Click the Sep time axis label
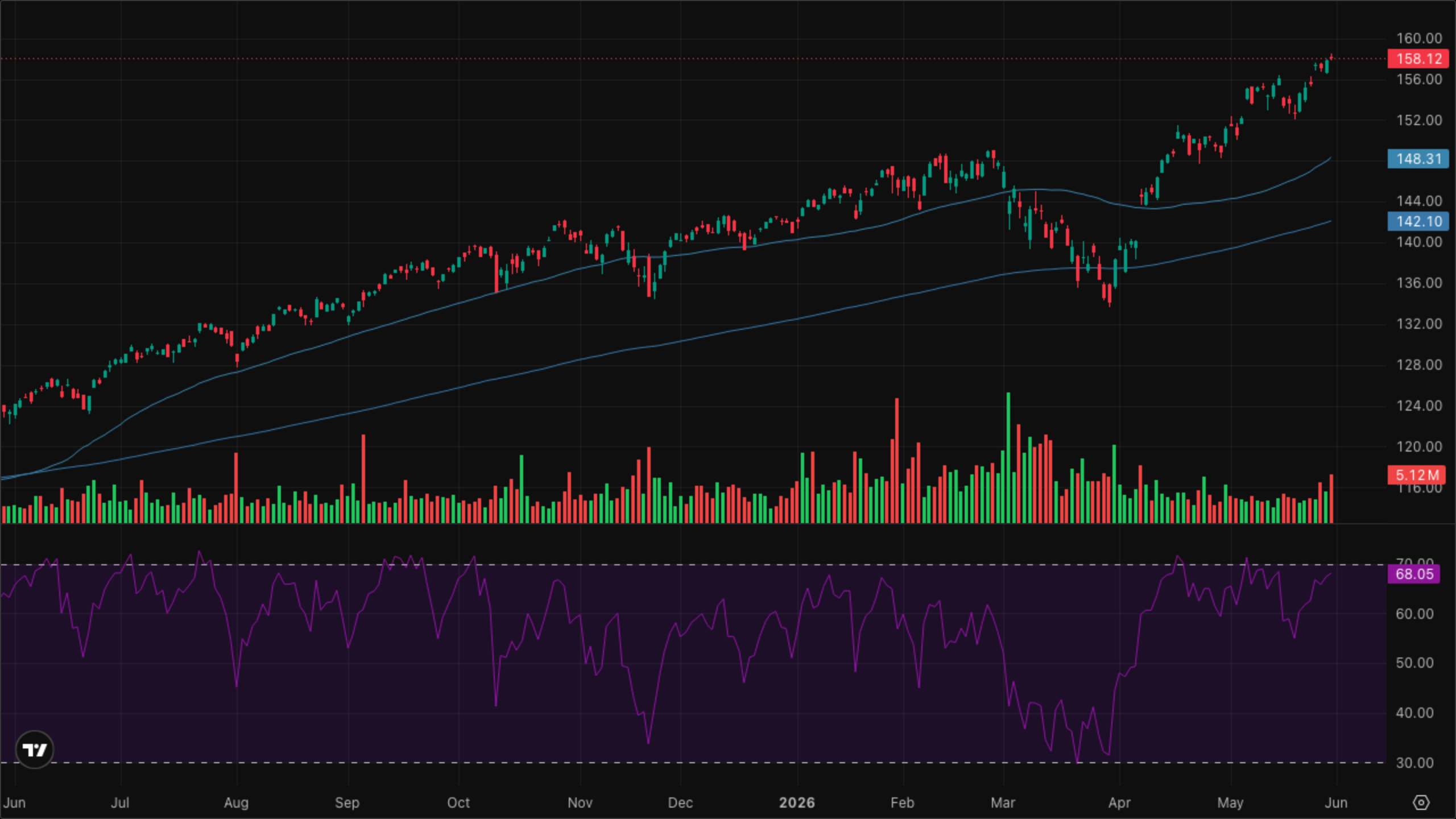 click(x=347, y=803)
